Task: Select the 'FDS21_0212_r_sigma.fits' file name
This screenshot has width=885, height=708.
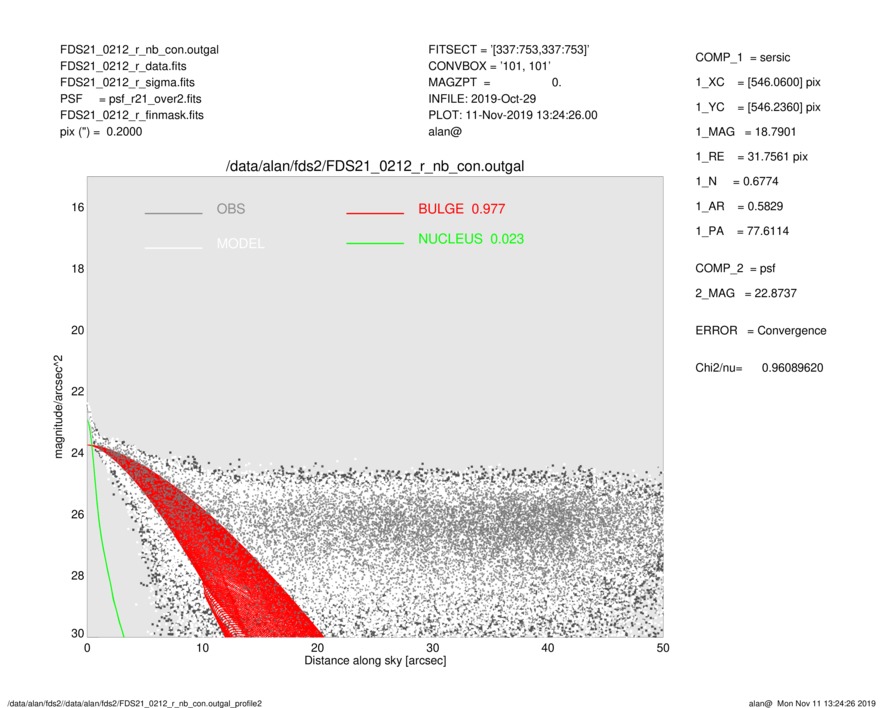Action: (127, 82)
